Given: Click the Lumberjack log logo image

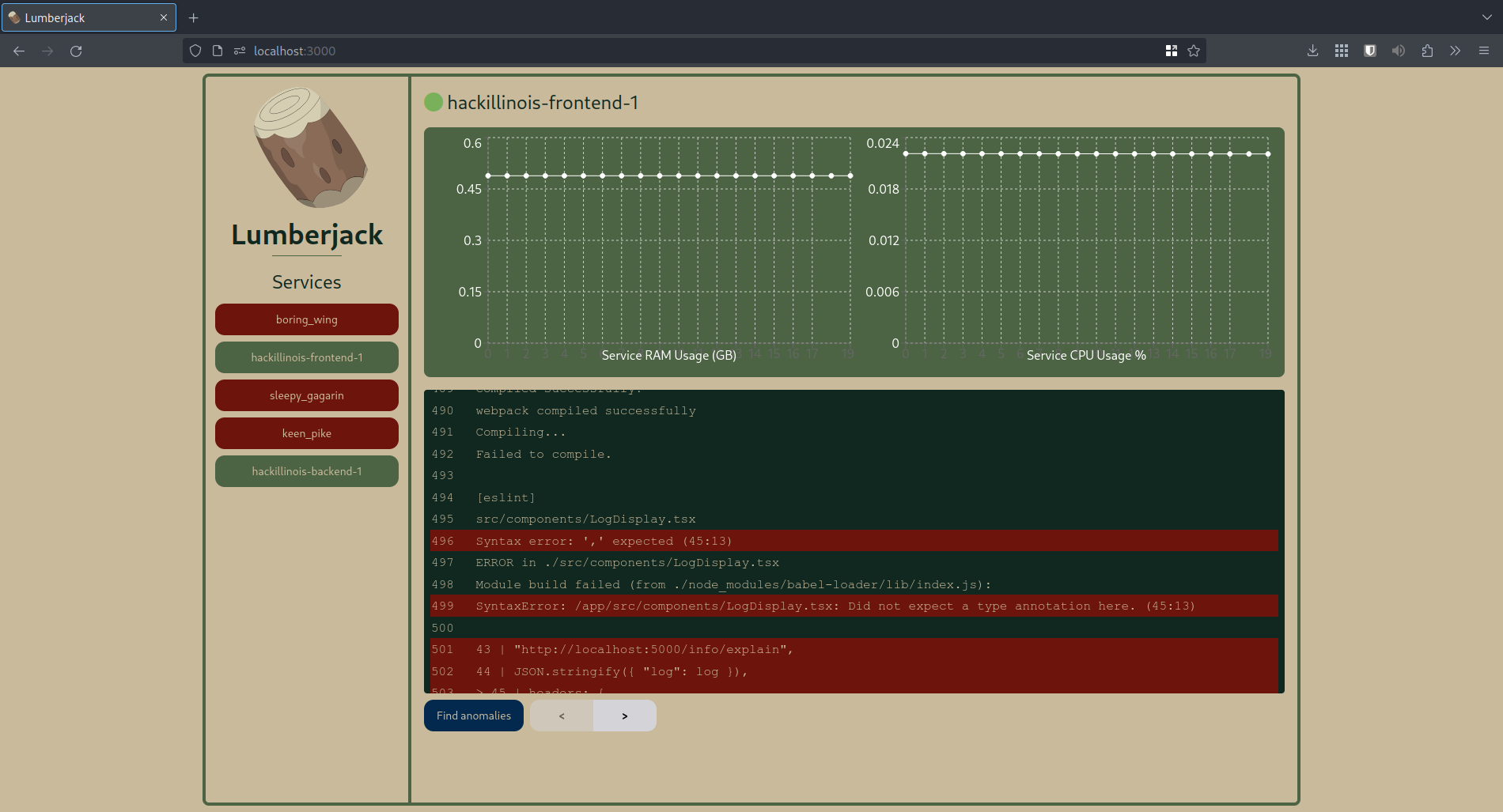Looking at the screenshot, I should click(310, 148).
